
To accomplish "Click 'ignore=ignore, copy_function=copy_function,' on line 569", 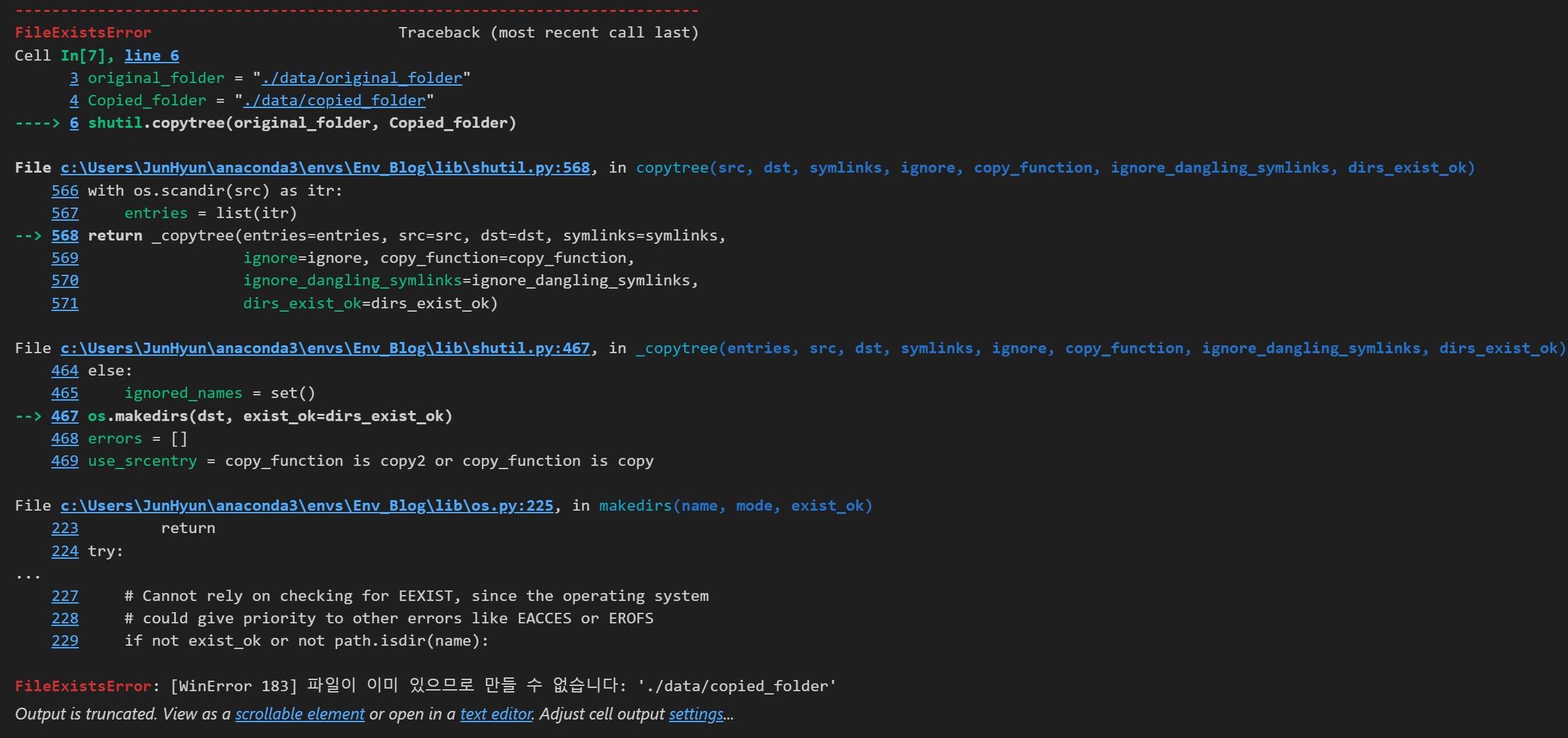I will tap(439, 258).
